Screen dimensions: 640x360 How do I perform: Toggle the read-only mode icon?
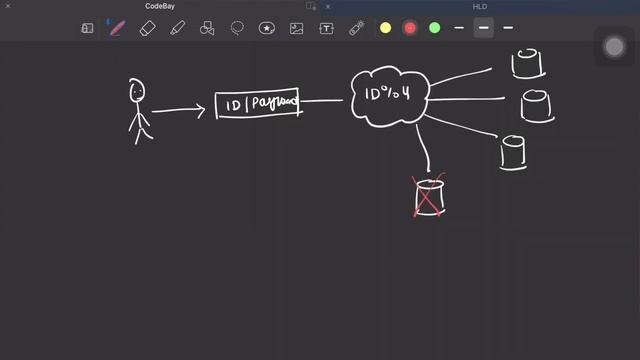[x=87, y=28]
